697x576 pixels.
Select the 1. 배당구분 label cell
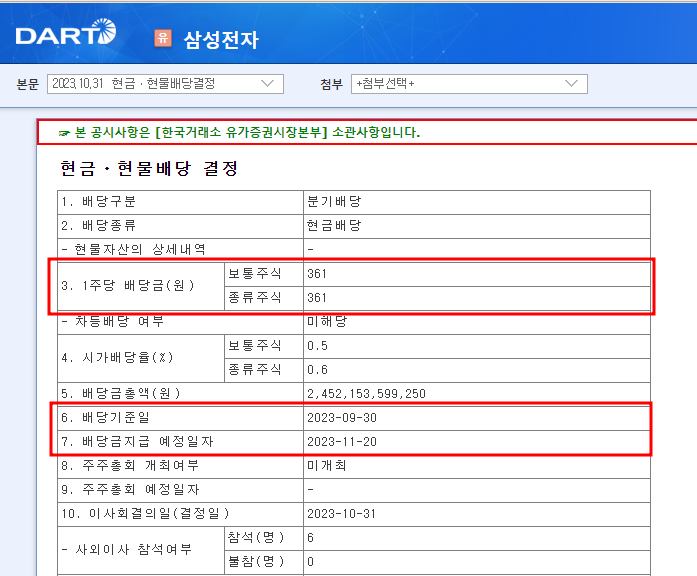(180, 202)
